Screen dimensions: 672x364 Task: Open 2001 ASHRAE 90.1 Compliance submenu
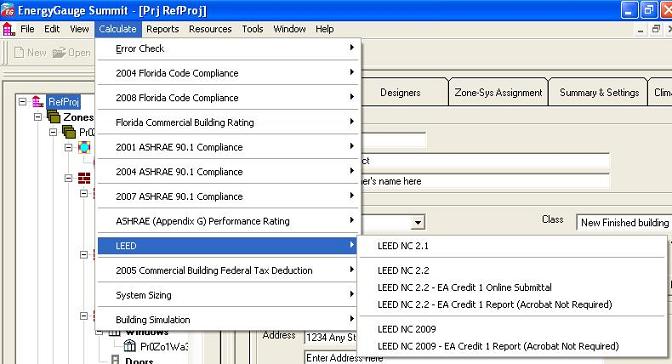228,147
